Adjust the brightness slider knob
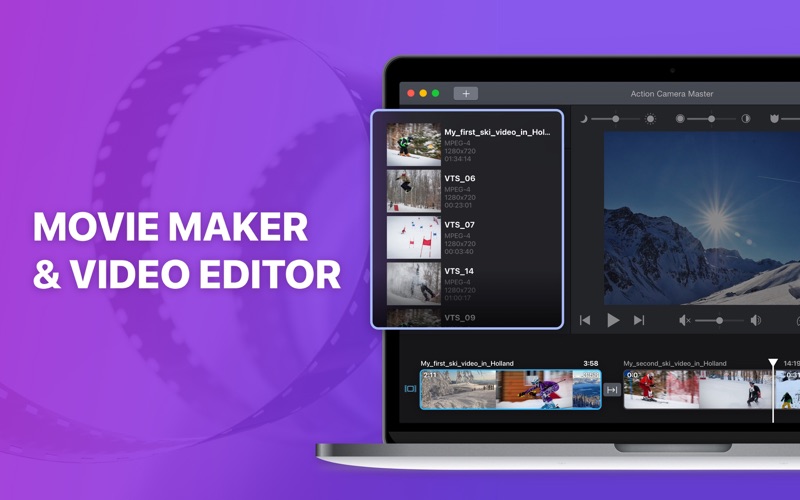Image resolution: width=800 pixels, height=500 pixels. coord(616,119)
